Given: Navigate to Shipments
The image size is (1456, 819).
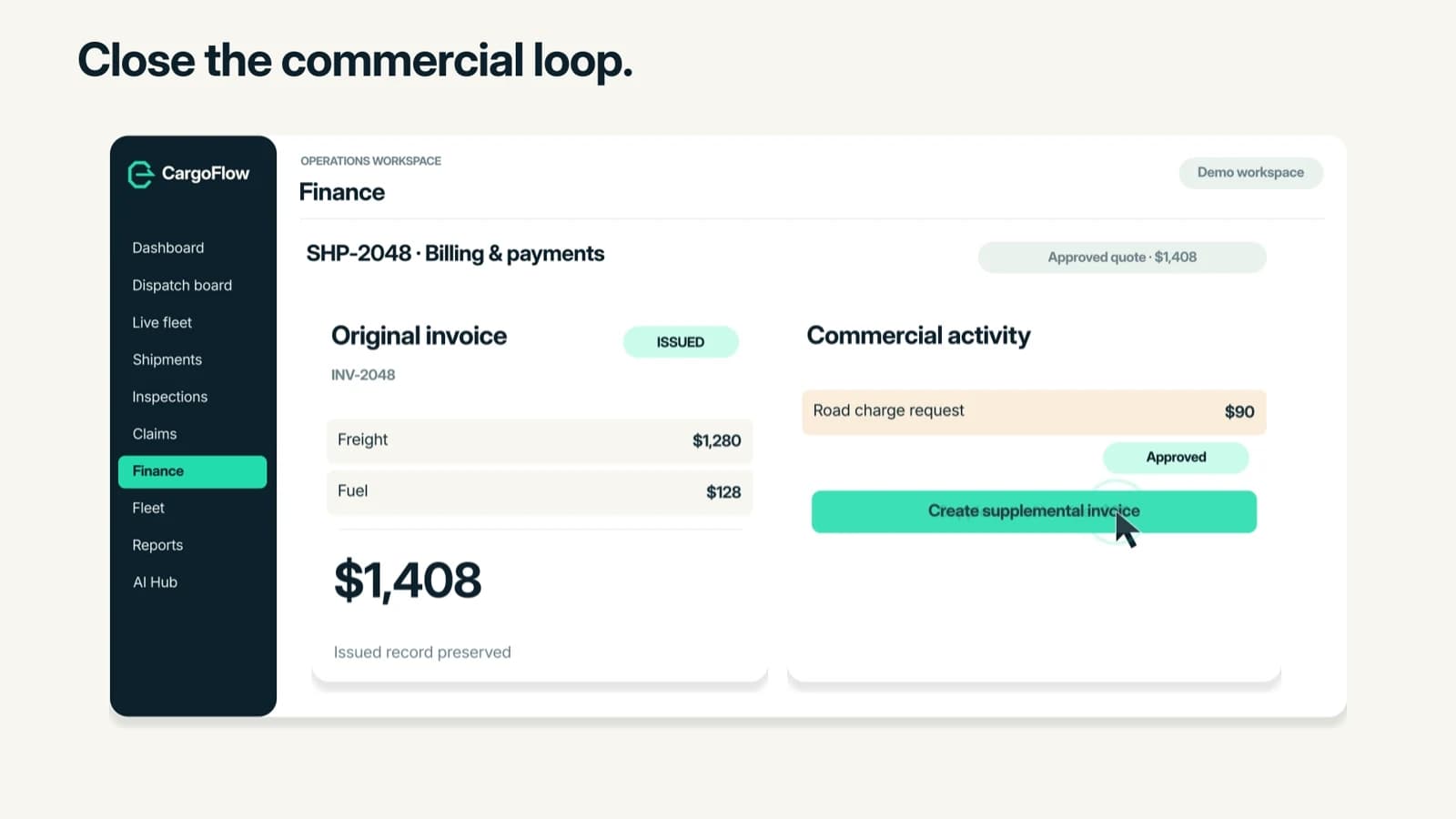Looking at the screenshot, I should pyautogui.click(x=167, y=359).
